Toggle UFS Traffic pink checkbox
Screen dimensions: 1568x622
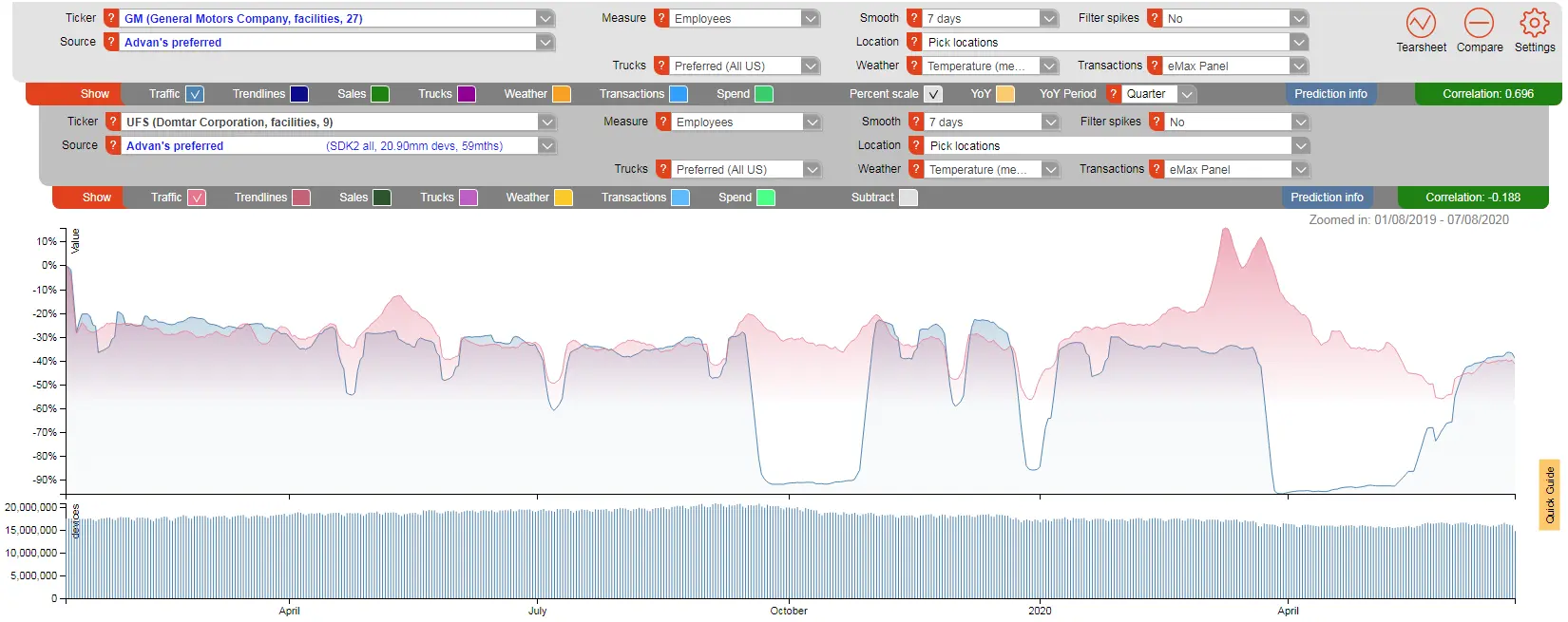pyautogui.click(x=197, y=198)
